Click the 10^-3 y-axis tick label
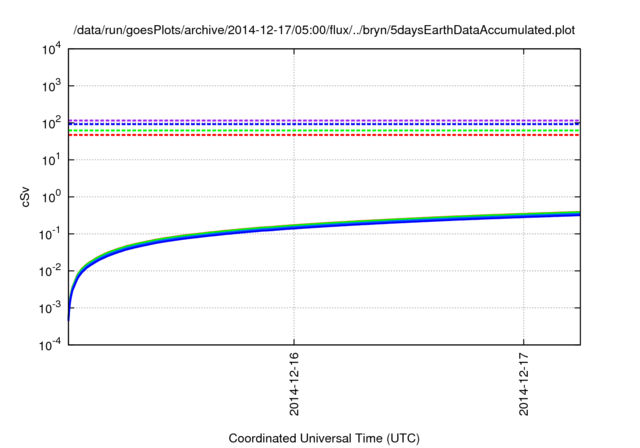 click(50, 308)
